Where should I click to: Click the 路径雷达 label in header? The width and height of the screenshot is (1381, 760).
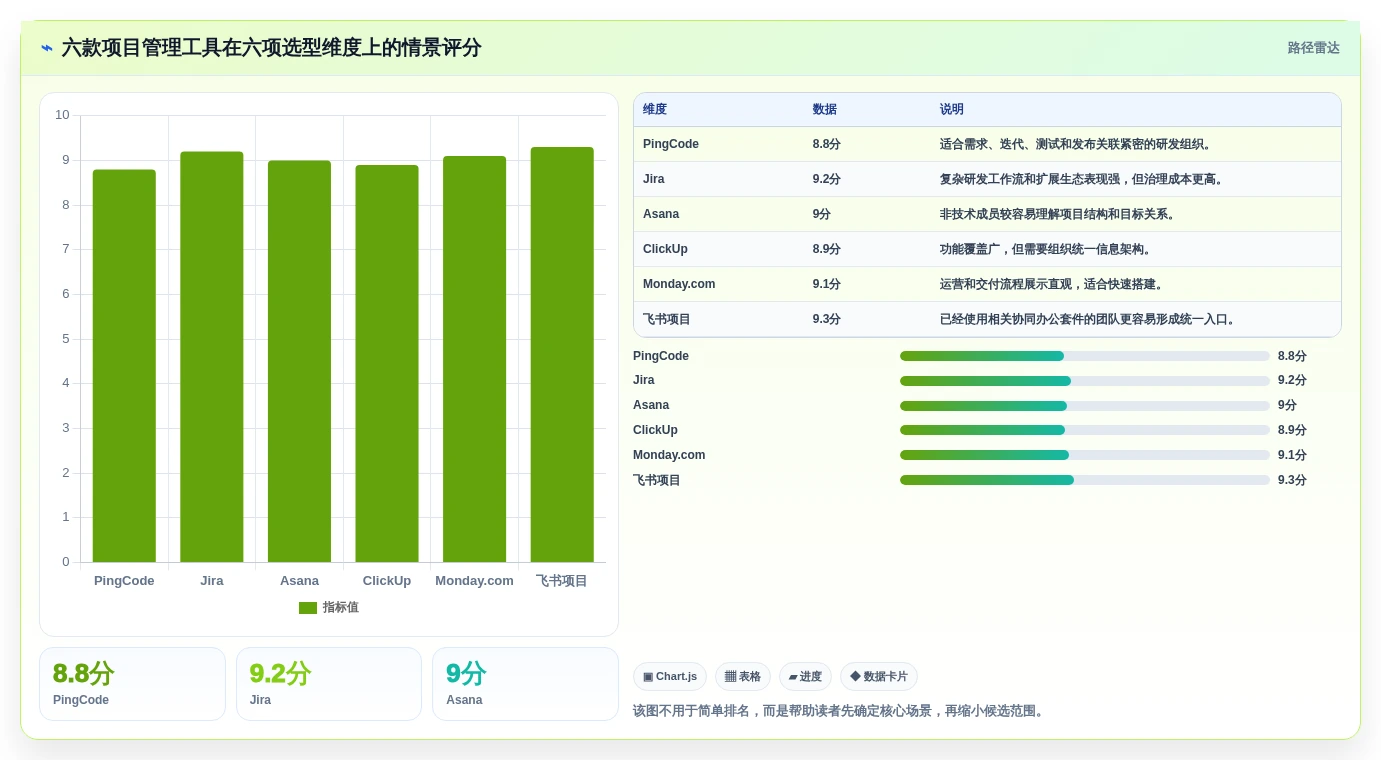coord(1313,48)
